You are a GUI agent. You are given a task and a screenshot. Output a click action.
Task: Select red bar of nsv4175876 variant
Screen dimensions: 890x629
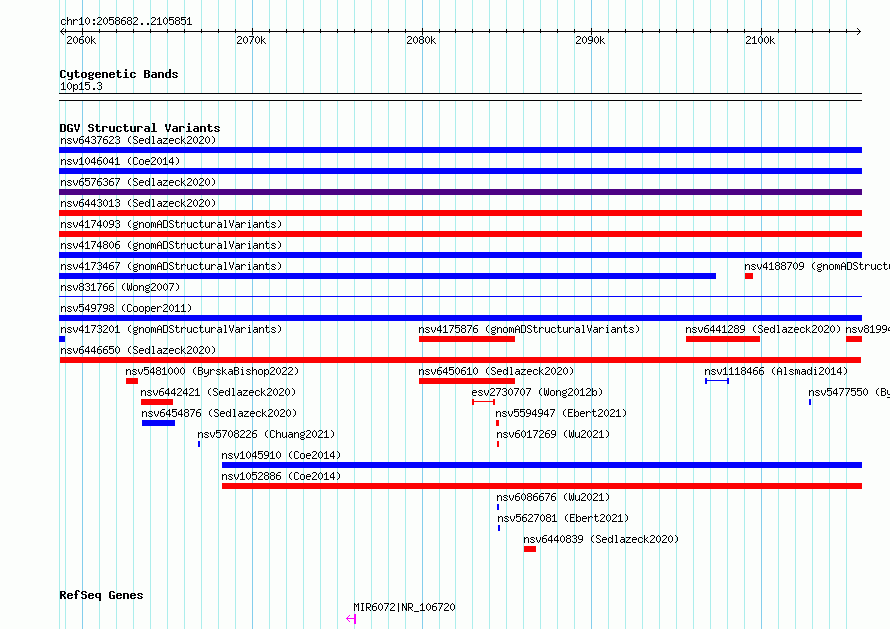click(x=467, y=339)
